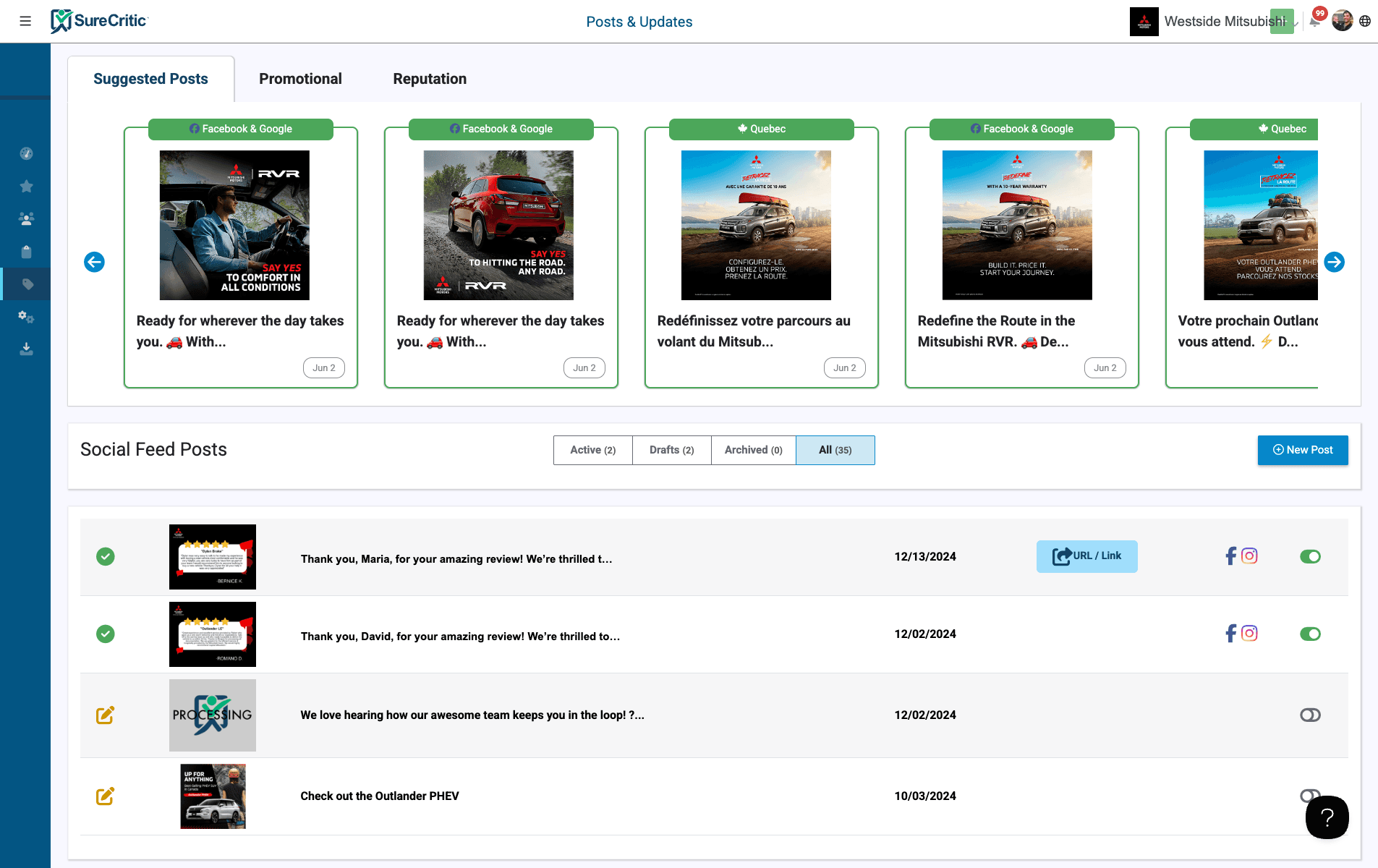1378x868 pixels.
Task: Click Instagram icon on David review post
Action: click(1249, 634)
